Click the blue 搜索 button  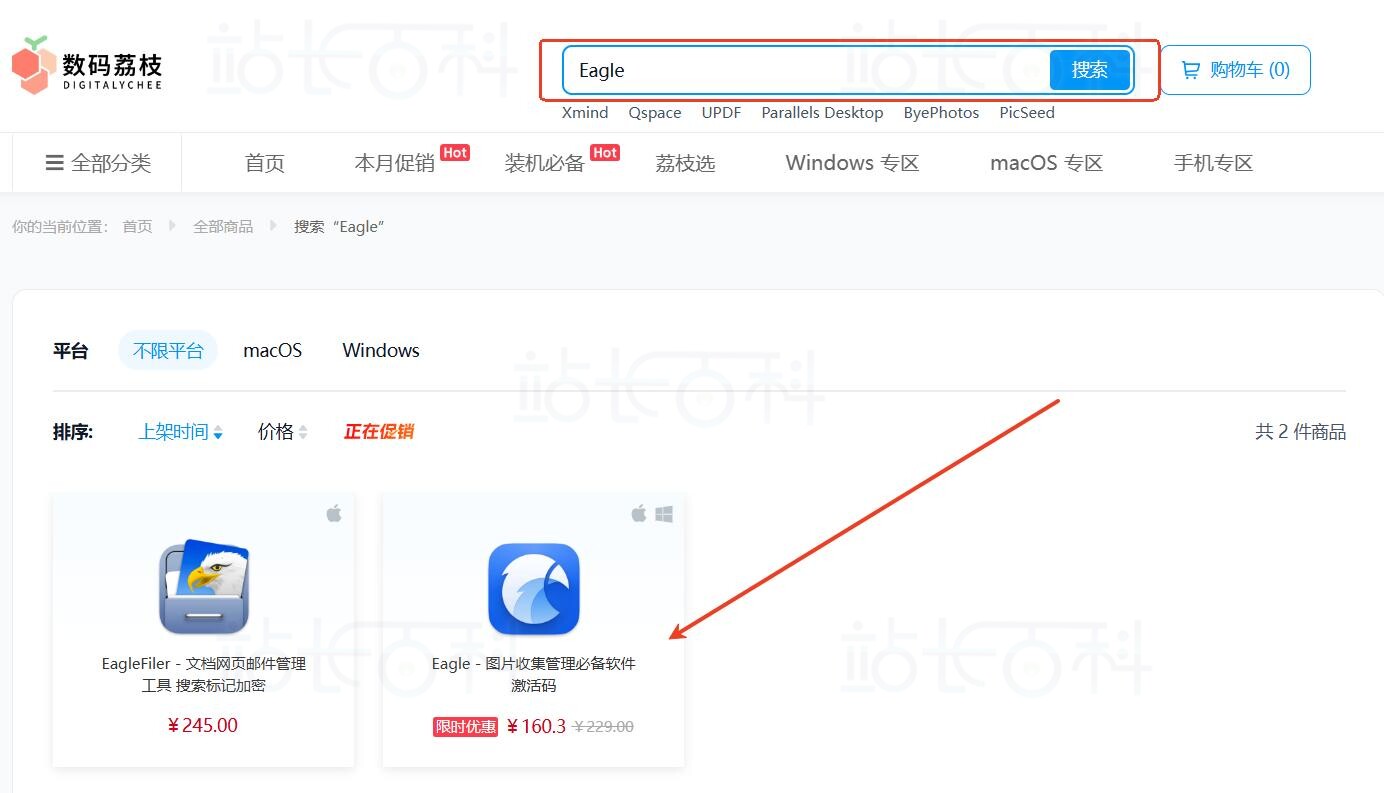pyautogui.click(x=1090, y=70)
